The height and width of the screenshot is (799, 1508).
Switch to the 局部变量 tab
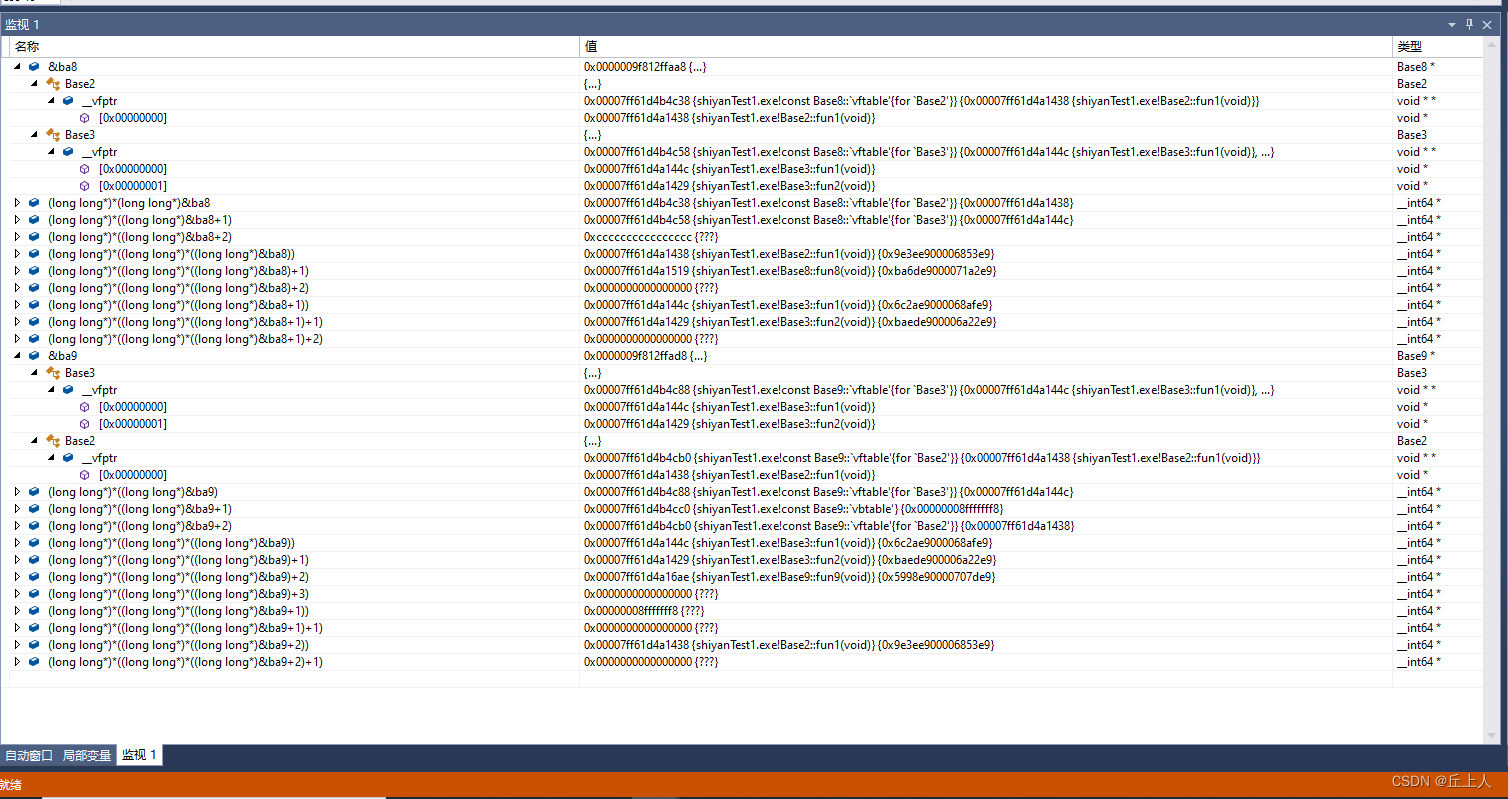pos(86,755)
